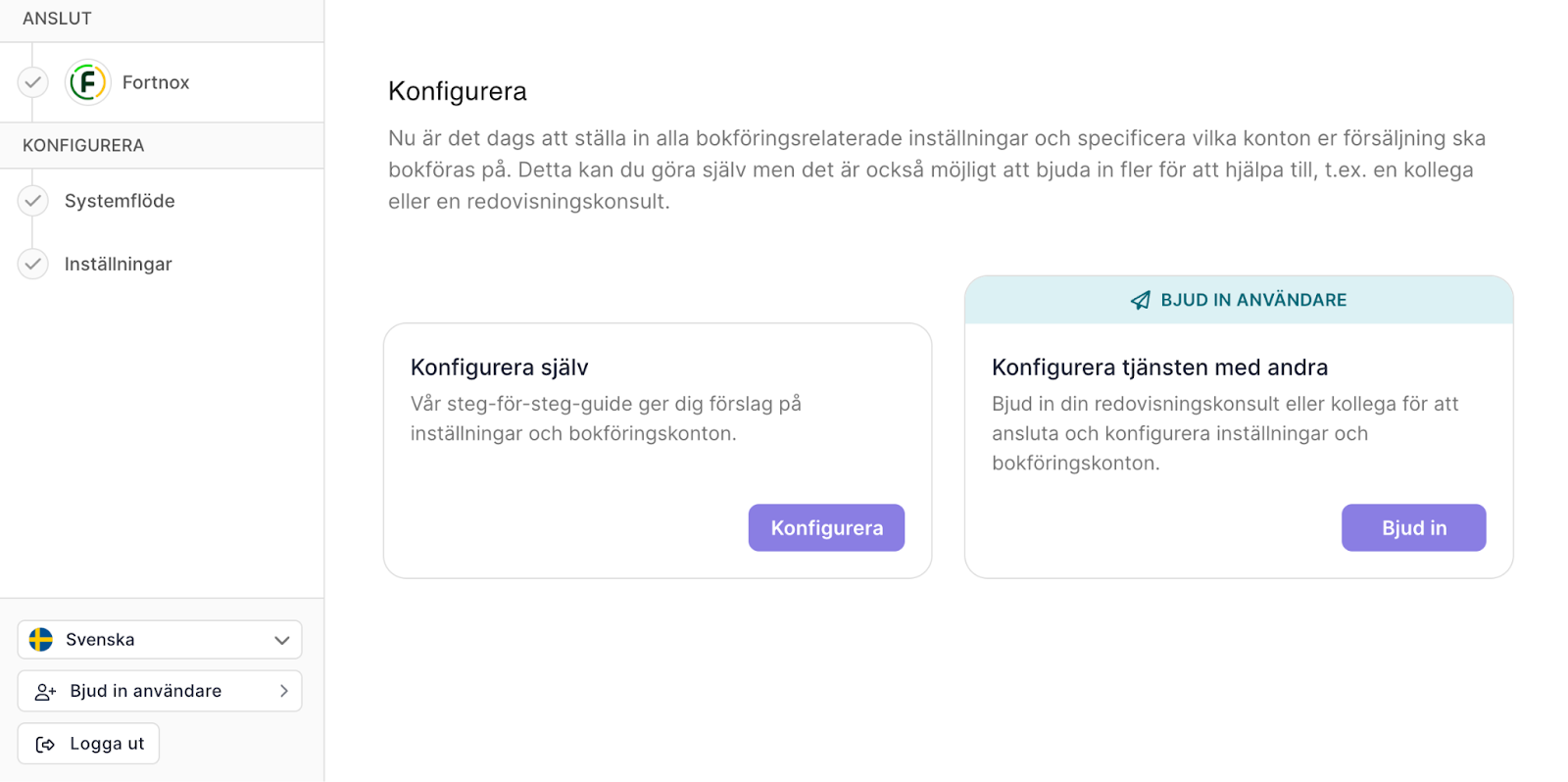Screen dimensions: 1568x782
Task: Click the Fortnox logo icon
Action: [87, 82]
